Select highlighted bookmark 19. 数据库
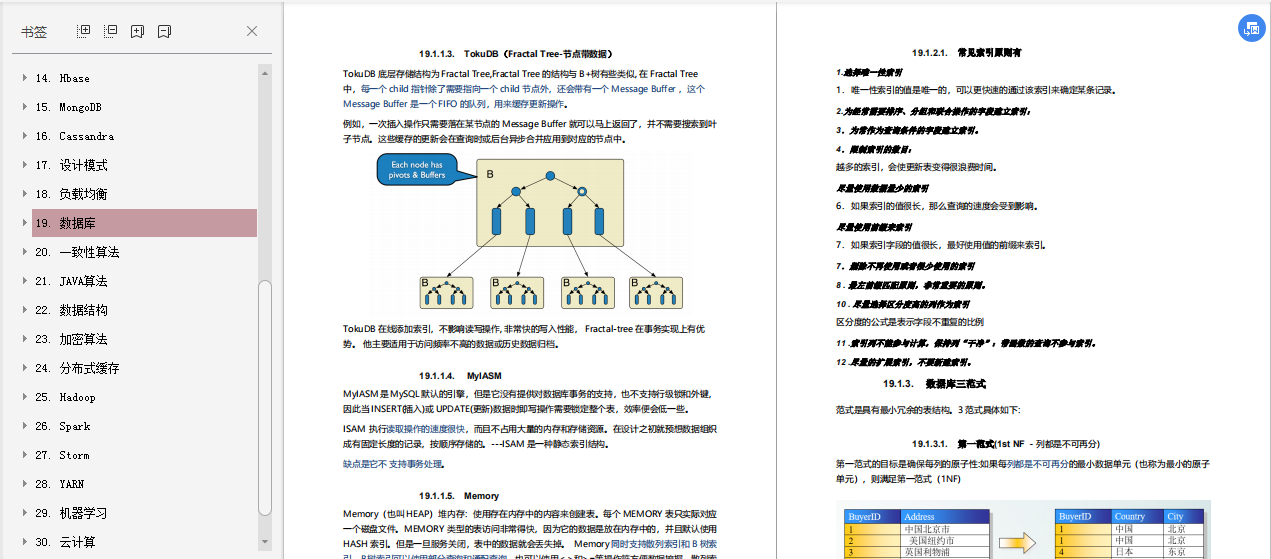Screen dimensions: 1271x559 click(144, 223)
